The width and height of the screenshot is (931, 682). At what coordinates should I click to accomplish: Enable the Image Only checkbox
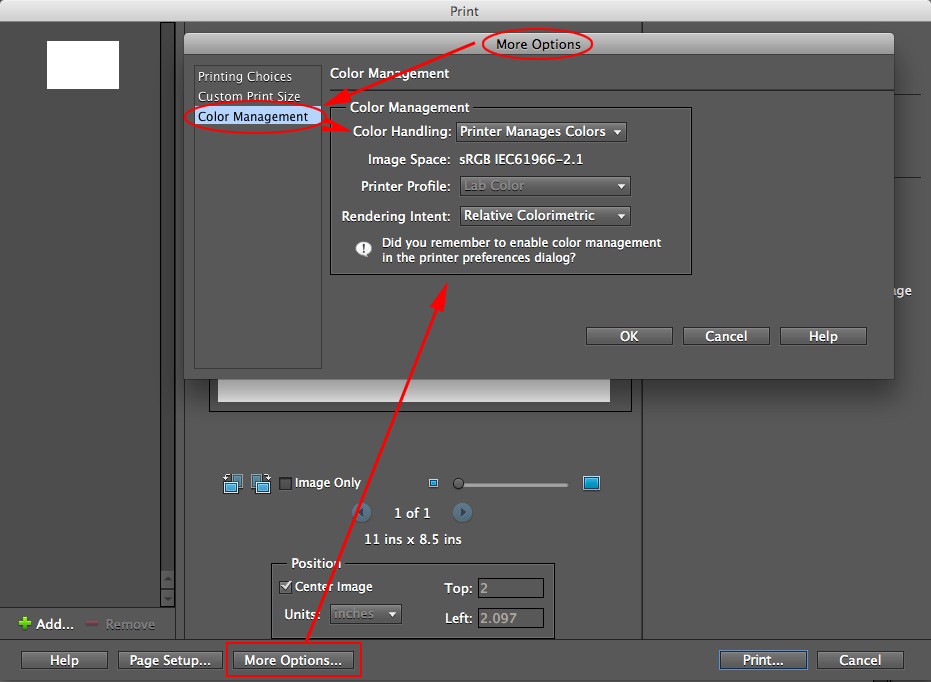[285, 483]
